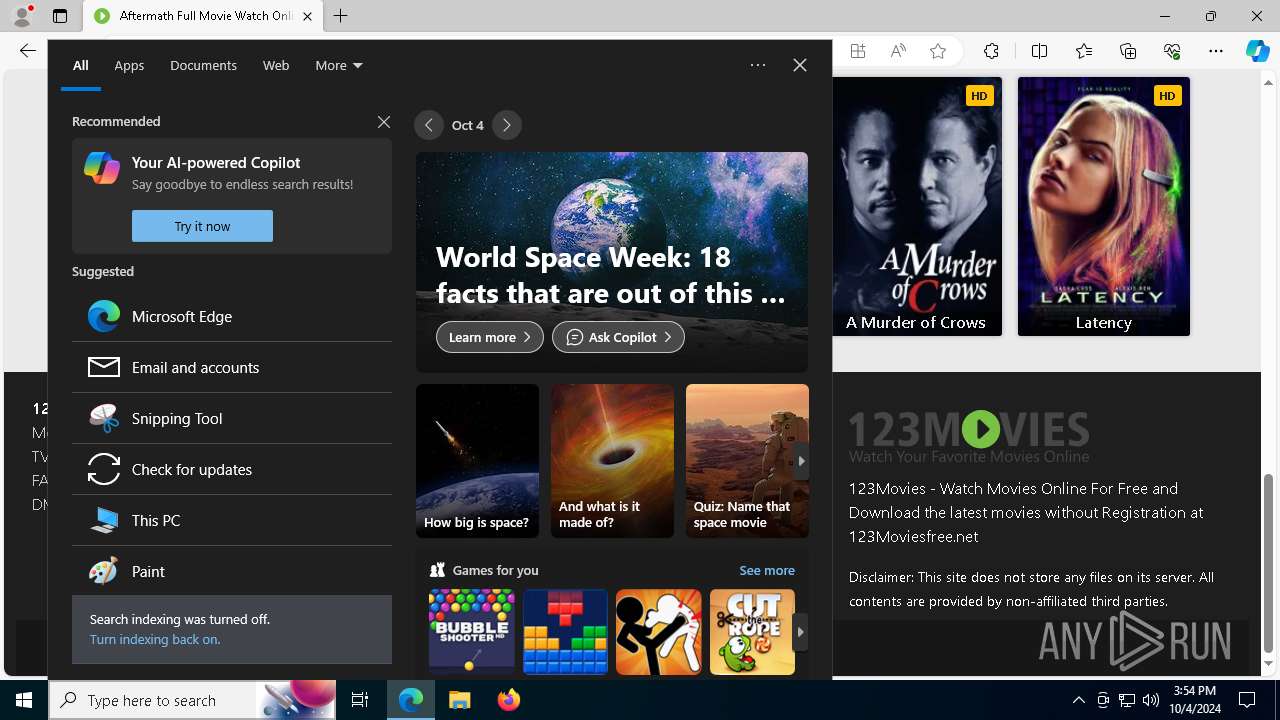Open And what is it made of card
Viewport: 1280px width, 720px height.
coord(612,461)
